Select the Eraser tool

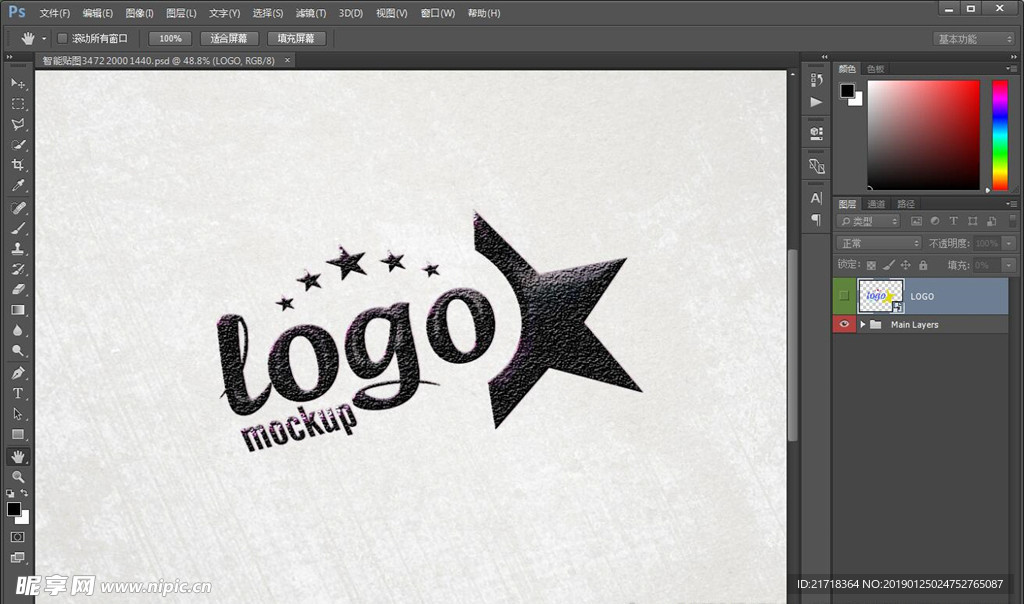[x=18, y=289]
